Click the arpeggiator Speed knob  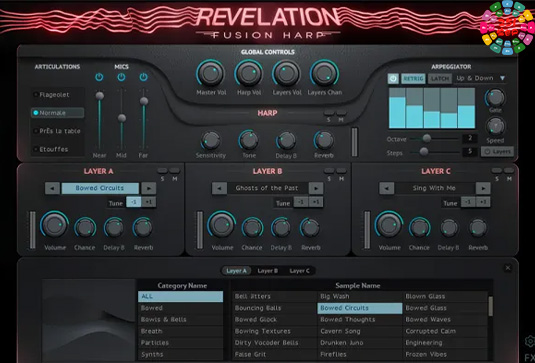point(495,127)
